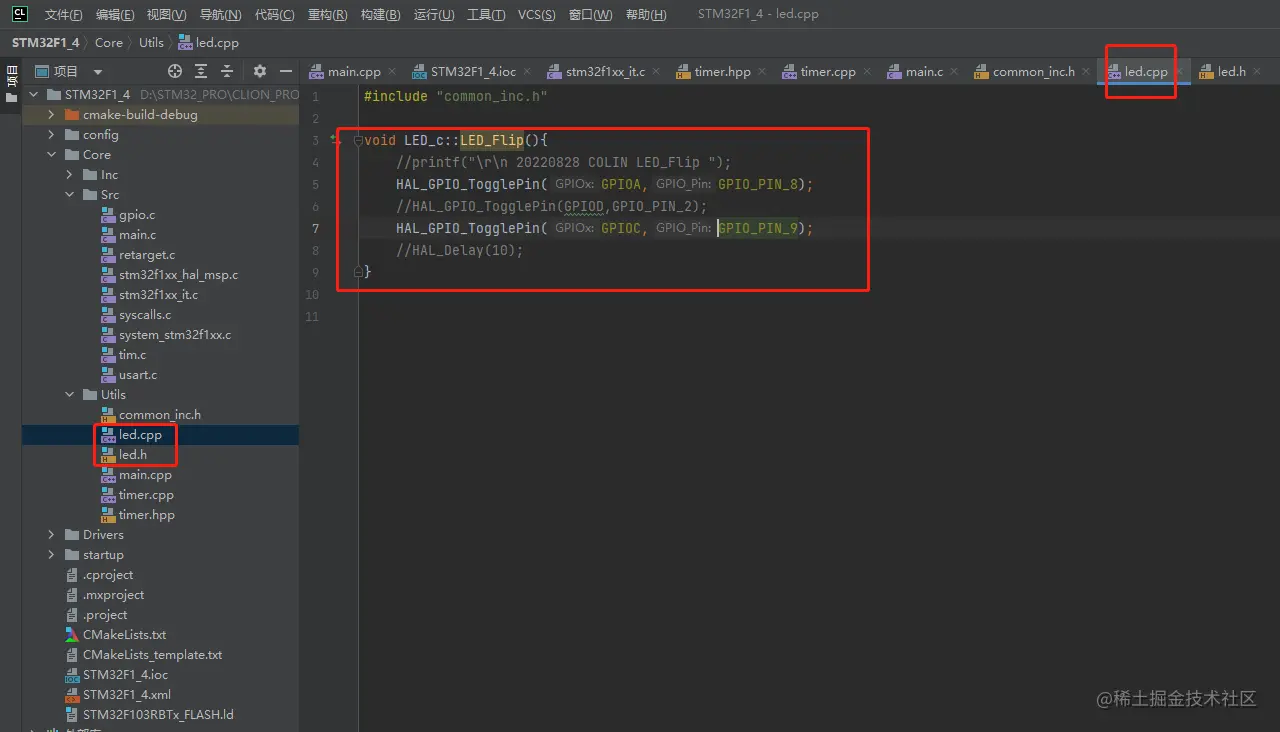Screen dimensions: 1280x732
Task: Expand the config folder
Action: click(52, 135)
